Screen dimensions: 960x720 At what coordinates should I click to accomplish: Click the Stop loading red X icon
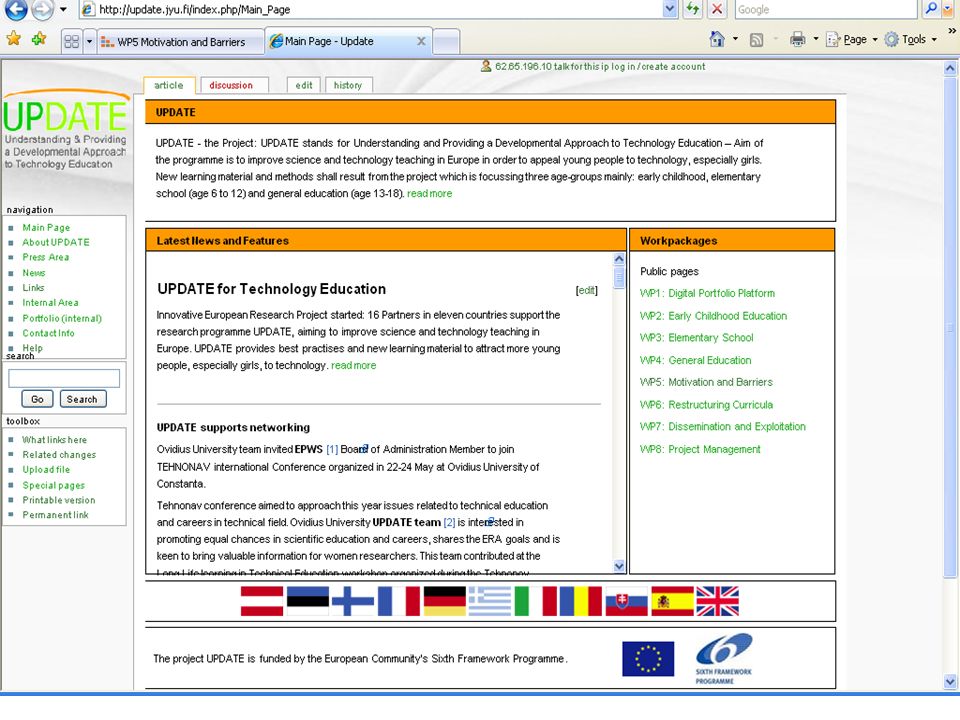tap(716, 9)
